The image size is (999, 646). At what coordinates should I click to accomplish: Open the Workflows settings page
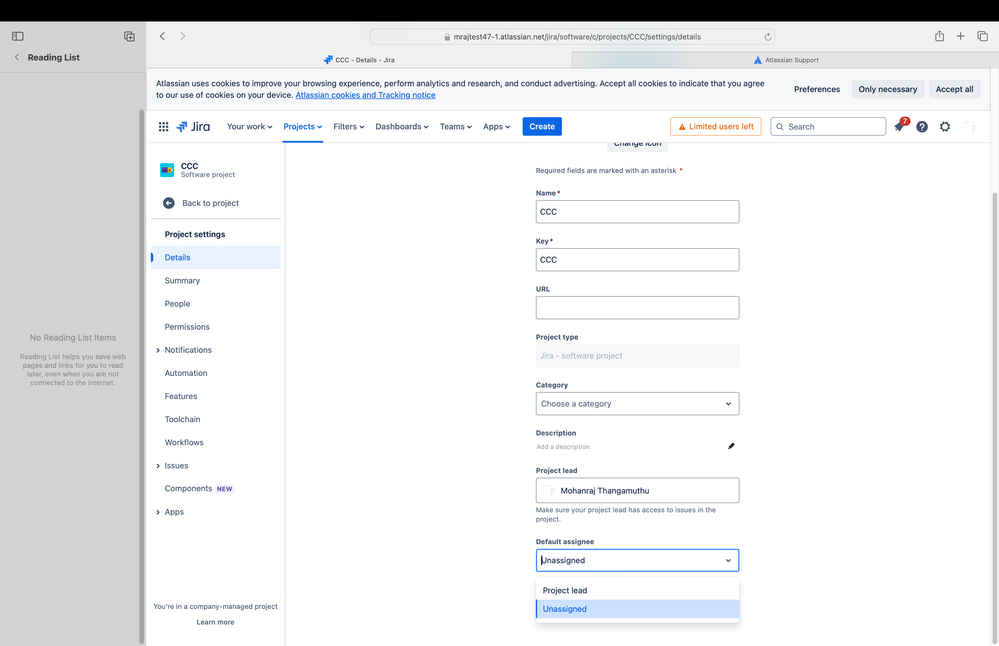(215, 443)
